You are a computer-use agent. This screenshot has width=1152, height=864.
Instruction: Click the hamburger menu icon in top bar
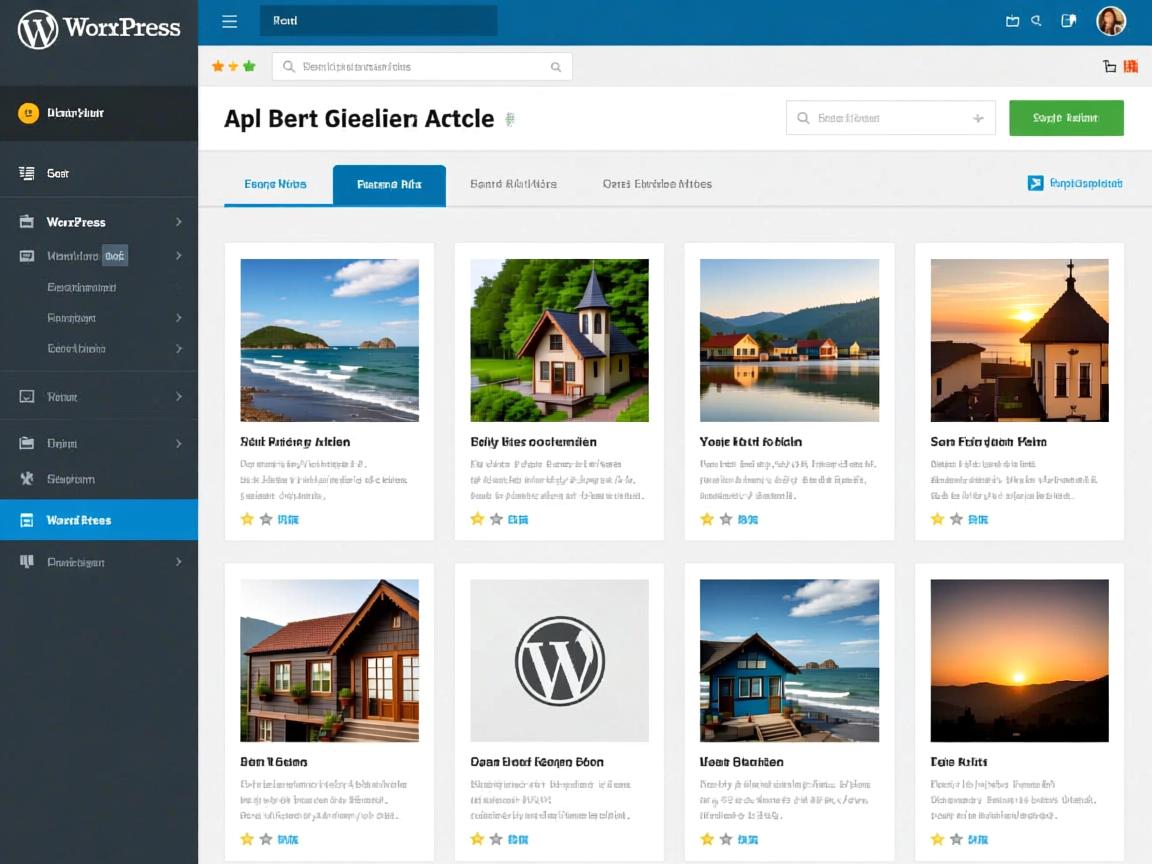point(229,21)
